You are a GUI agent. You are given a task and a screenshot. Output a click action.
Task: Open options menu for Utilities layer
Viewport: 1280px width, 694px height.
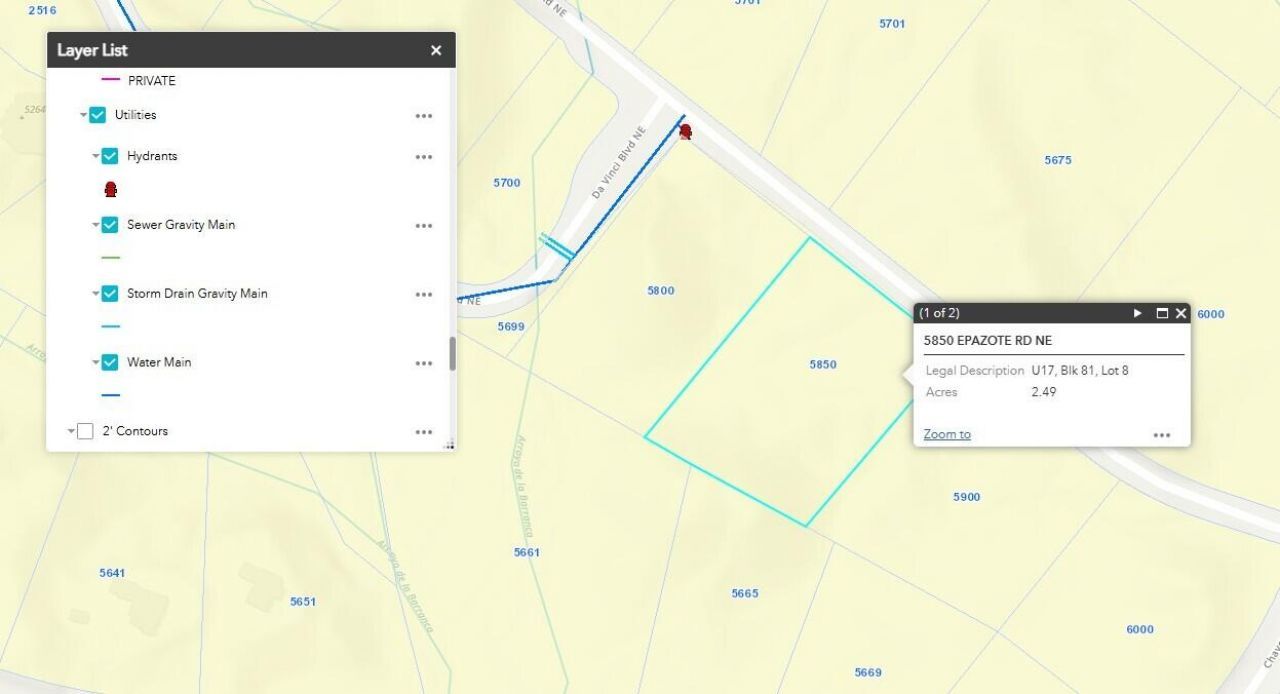coord(424,116)
